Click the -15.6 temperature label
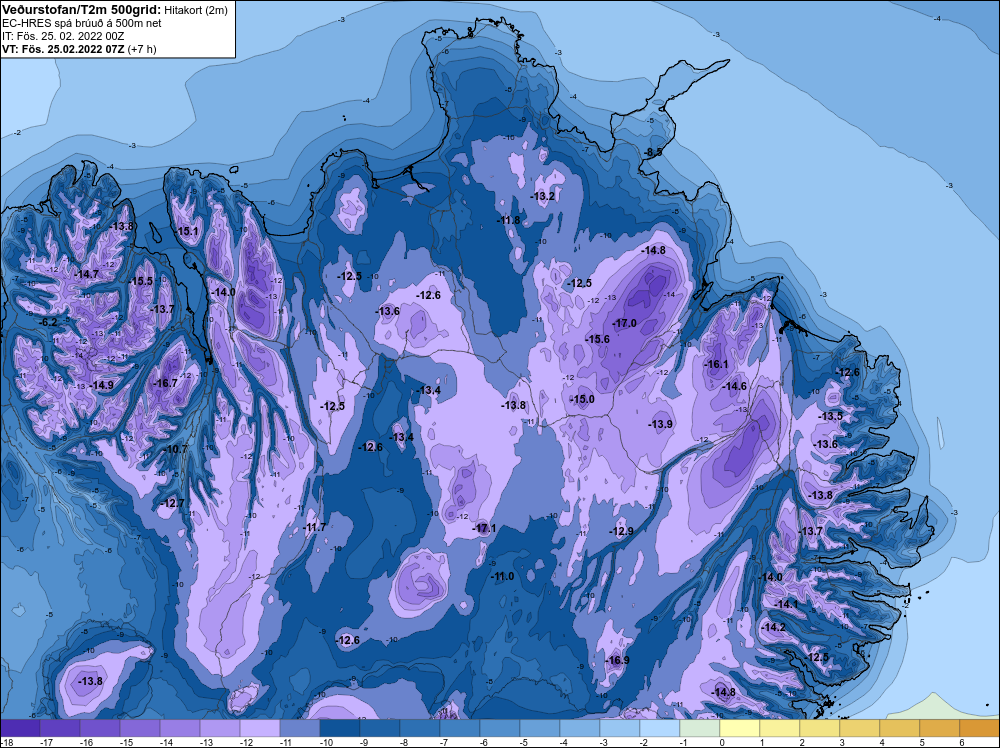This screenshot has height=748, width=1000. click(598, 339)
